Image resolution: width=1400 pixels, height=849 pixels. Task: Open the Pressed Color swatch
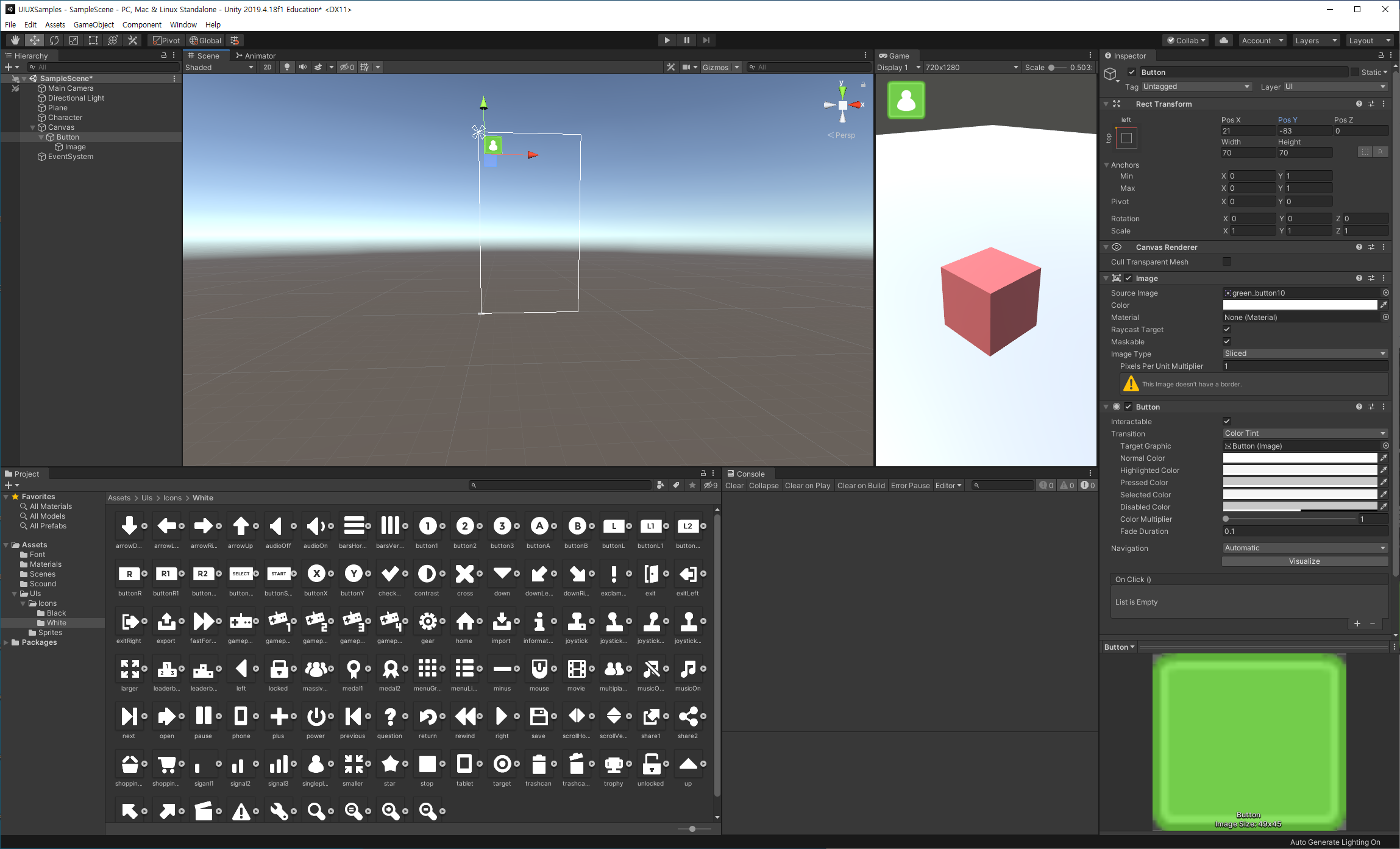[x=1299, y=482]
